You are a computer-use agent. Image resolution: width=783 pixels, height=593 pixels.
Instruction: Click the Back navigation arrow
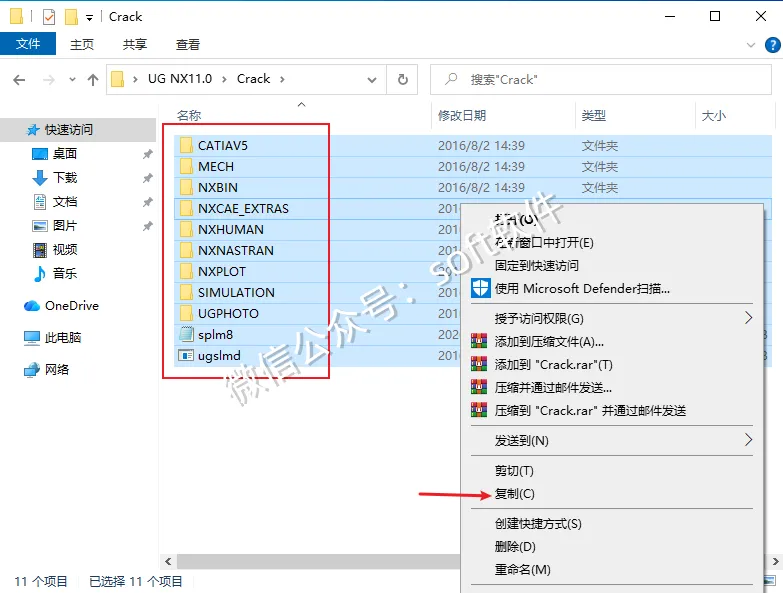19,80
